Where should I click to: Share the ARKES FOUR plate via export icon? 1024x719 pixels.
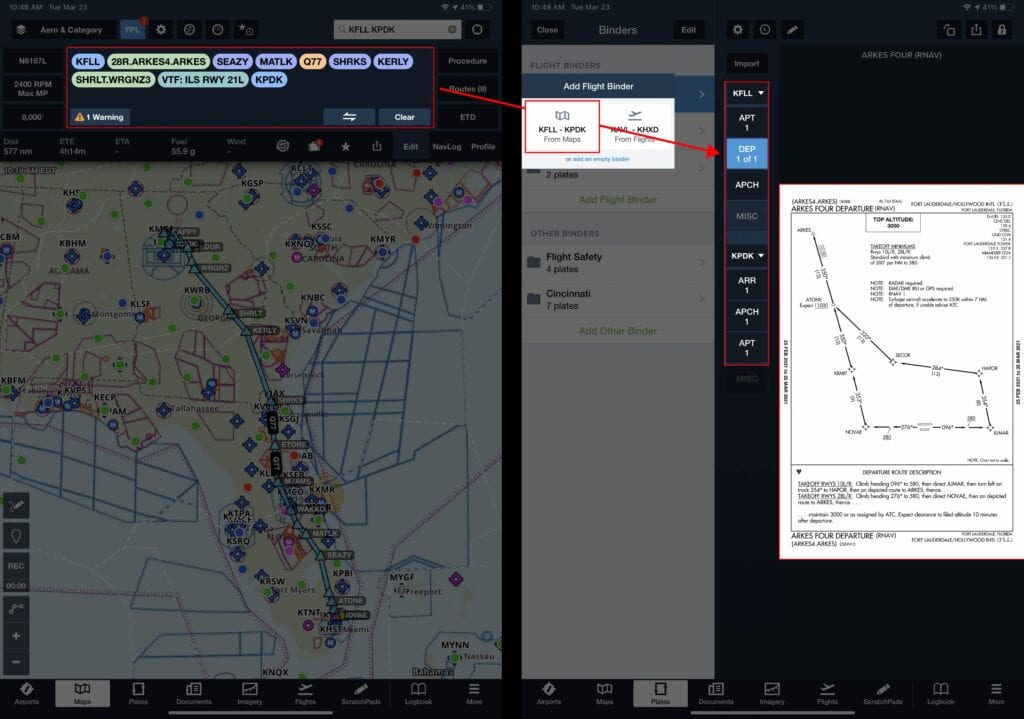978,30
